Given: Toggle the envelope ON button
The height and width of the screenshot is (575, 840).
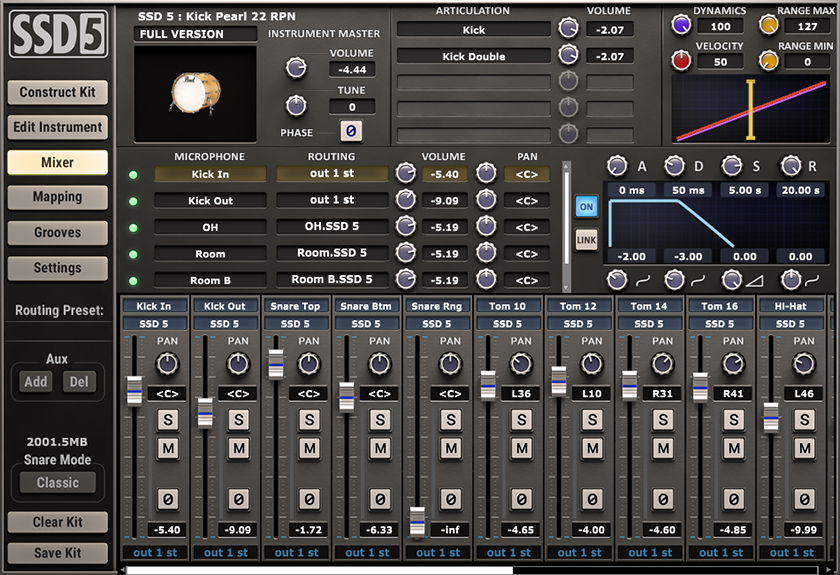Looking at the screenshot, I should tap(587, 206).
